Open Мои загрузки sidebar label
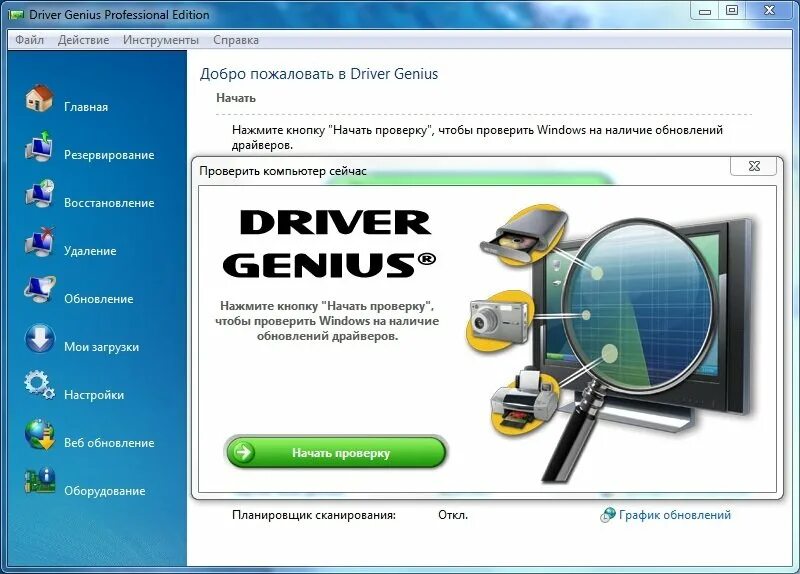The image size is (800, 574). pyautogui.click(x=102, y=347)
